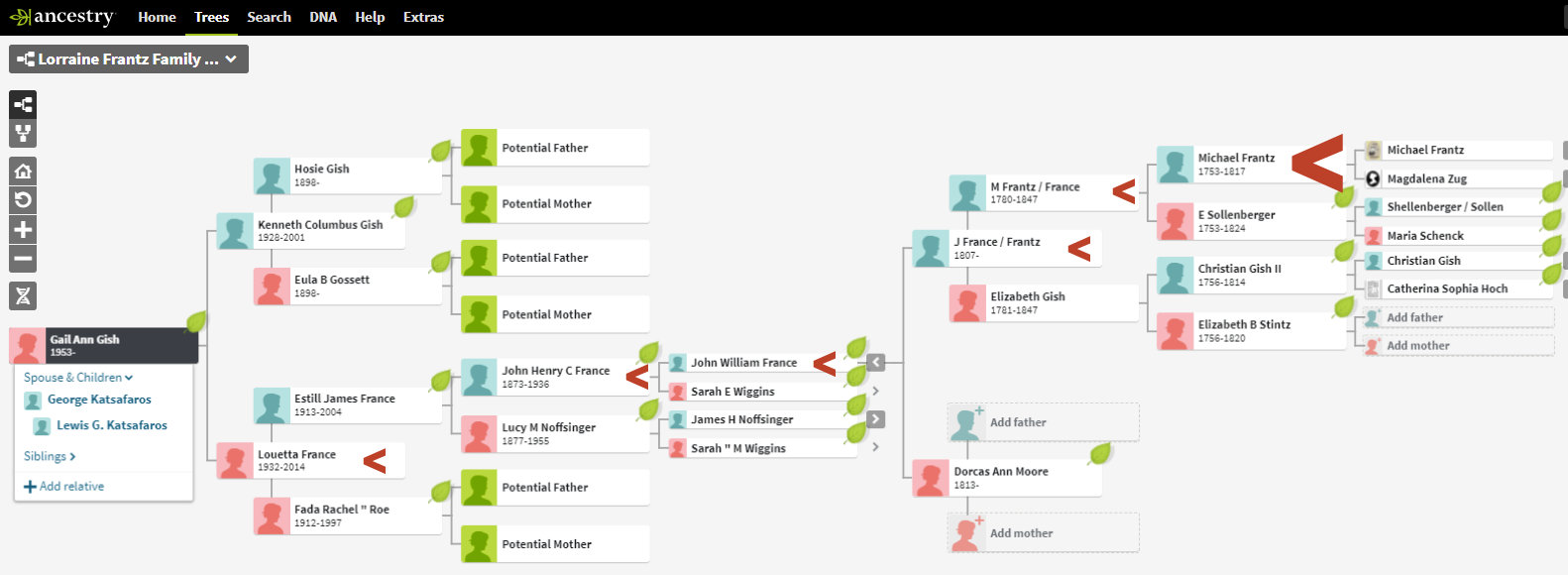Open the Search menu
1568x575 pixels.
pyautogui.click(x=269, y=17)
